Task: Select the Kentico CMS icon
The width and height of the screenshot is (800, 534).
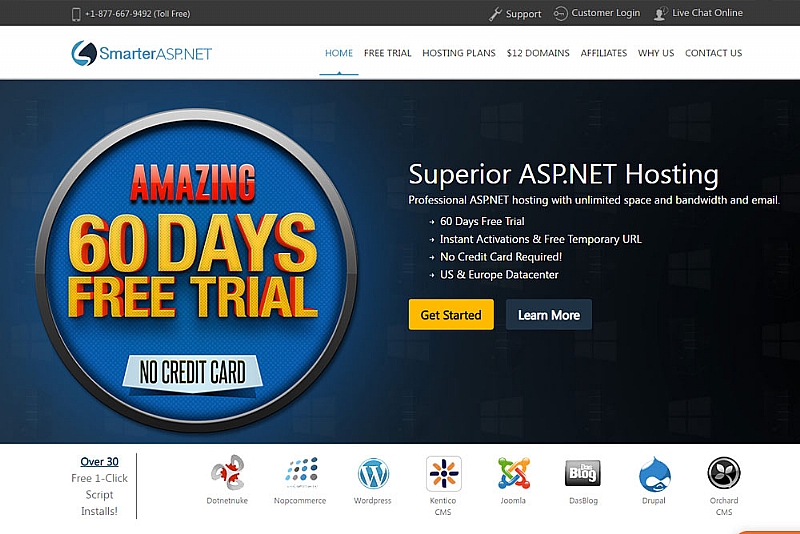Action: 443,473
